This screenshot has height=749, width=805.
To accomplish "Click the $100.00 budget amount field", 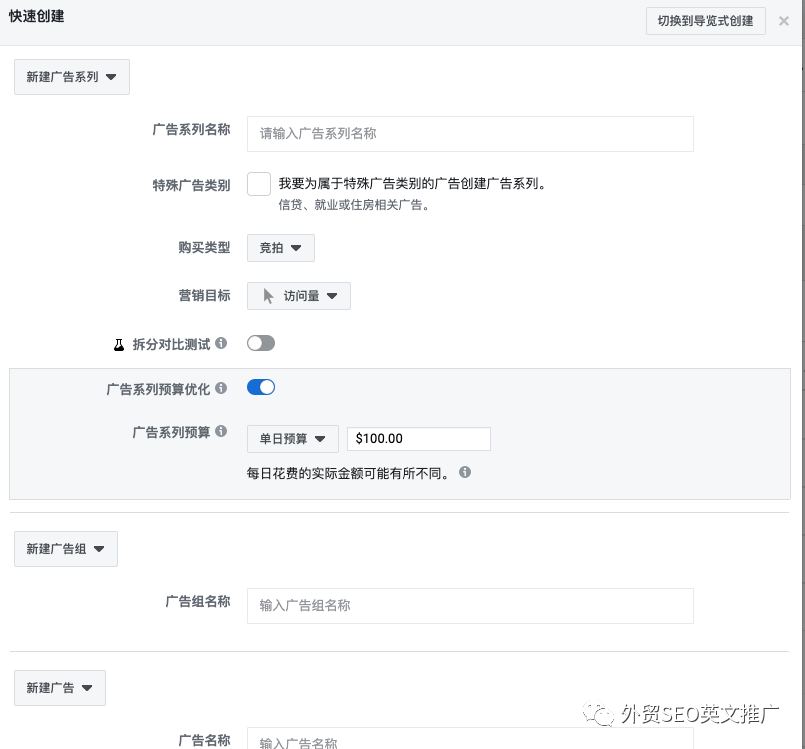I will click(418, 438).
